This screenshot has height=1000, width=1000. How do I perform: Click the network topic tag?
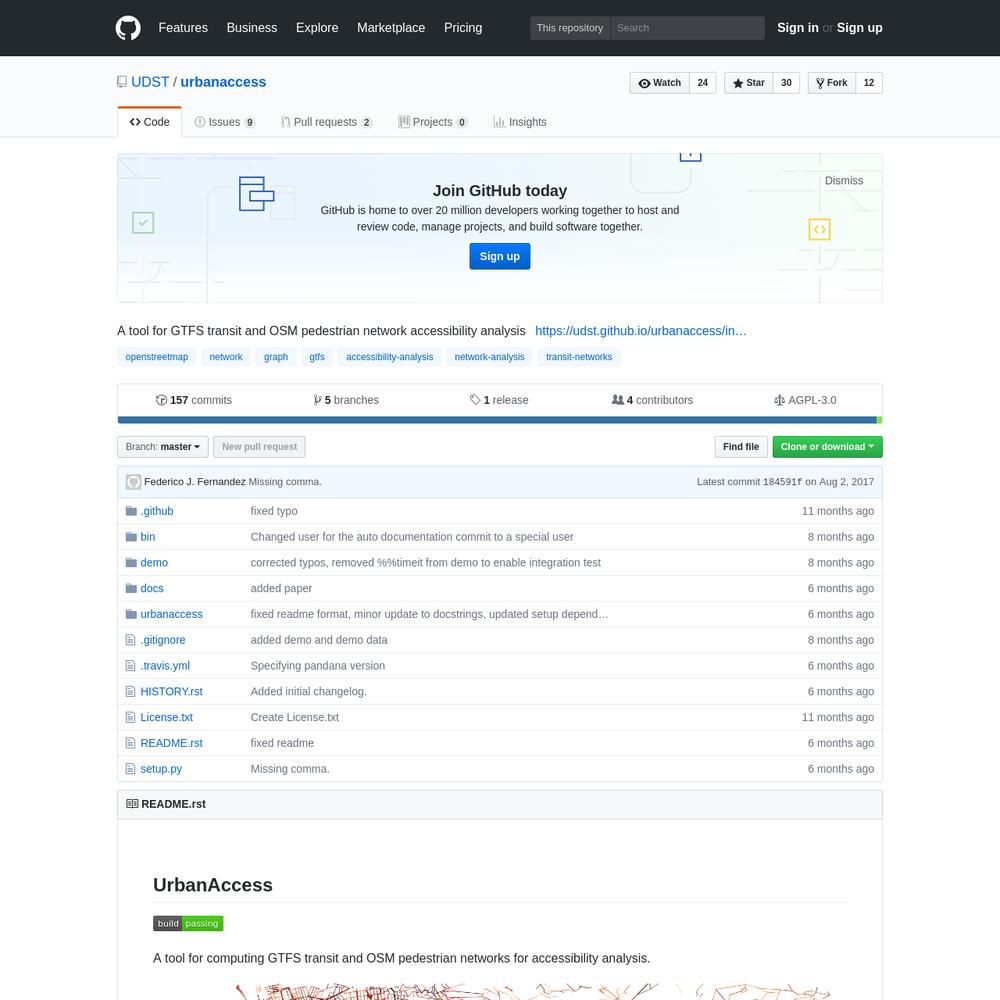click(x=226, y=357)
